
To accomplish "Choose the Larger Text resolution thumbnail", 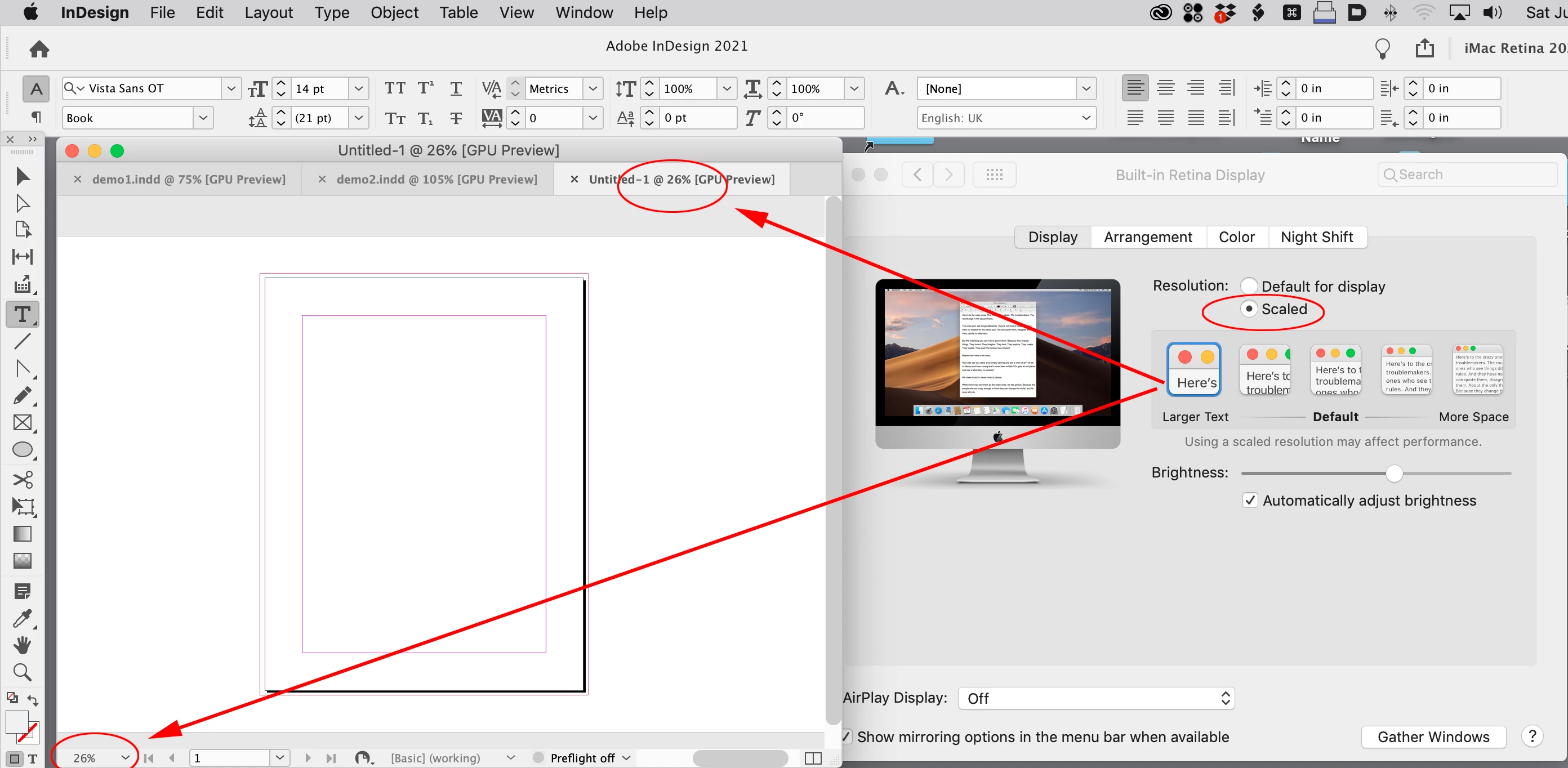I will coord(1193,369).
